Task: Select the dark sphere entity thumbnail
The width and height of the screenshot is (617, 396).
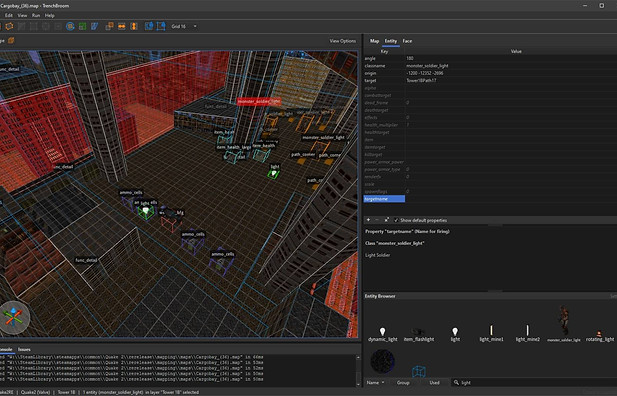Action: coord(382,361)
